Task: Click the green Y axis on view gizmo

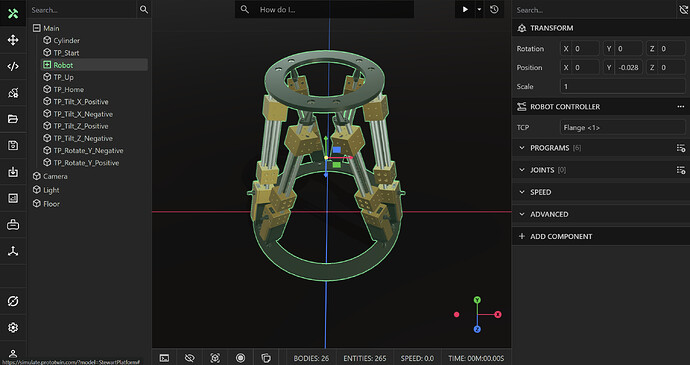Action: pyautogui.click(x=477, y=300)
